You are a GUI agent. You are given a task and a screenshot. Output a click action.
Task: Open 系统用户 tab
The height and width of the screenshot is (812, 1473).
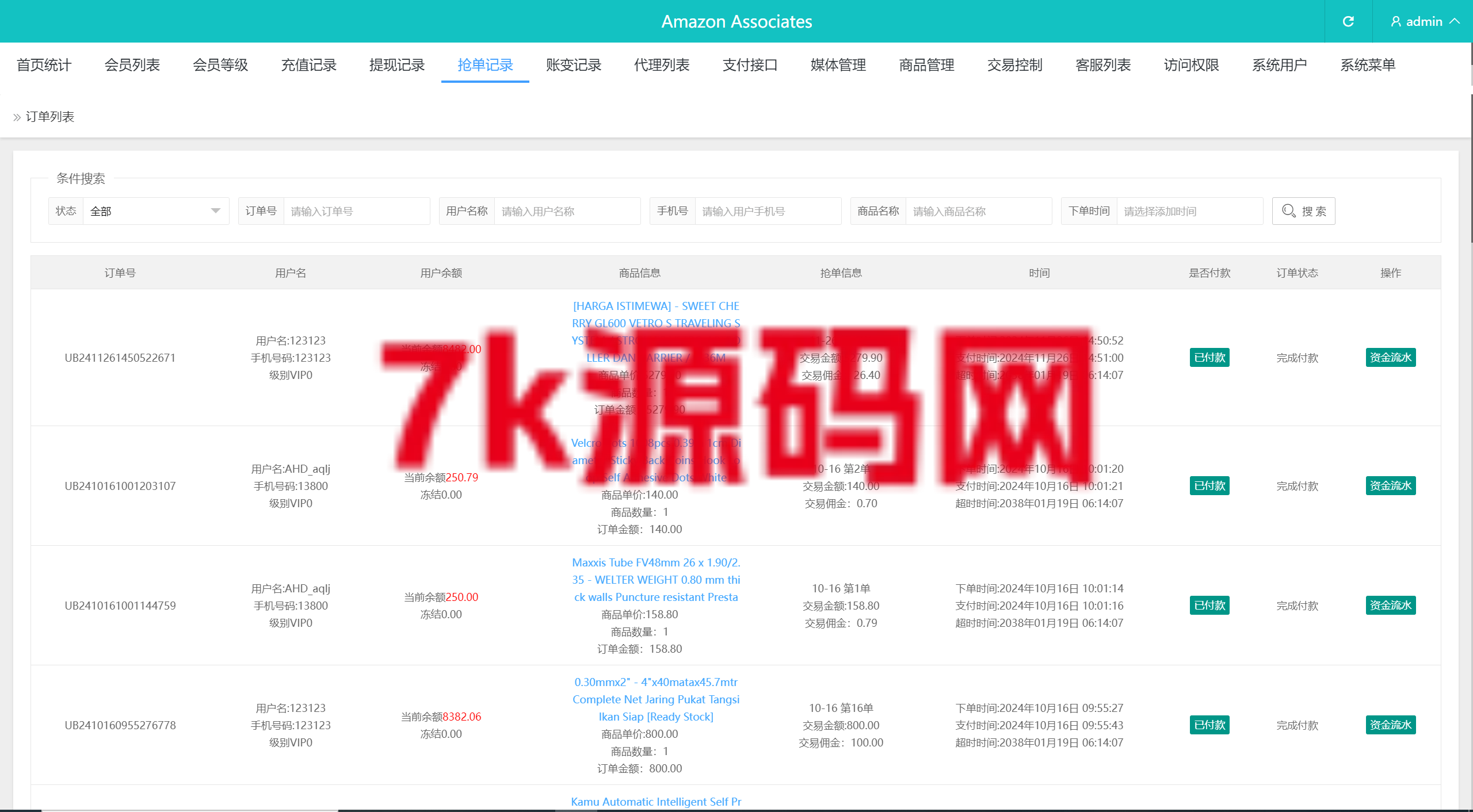point(1280,65)
